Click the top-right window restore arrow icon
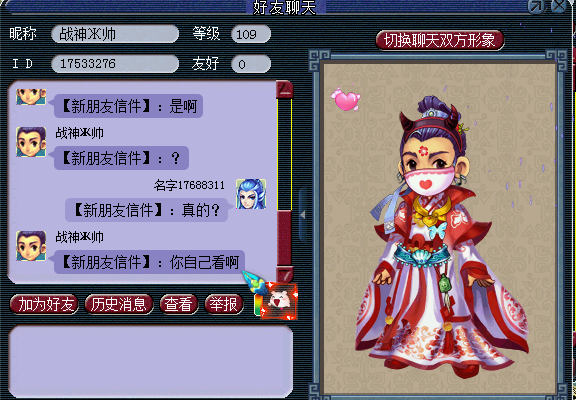This screenshot has height=400, width=576. [536, 6]
